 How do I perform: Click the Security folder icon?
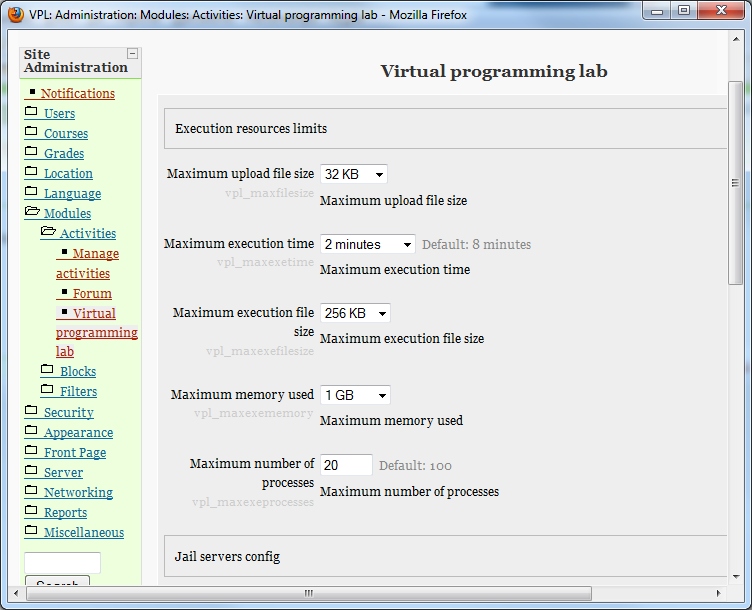point(31,411)
